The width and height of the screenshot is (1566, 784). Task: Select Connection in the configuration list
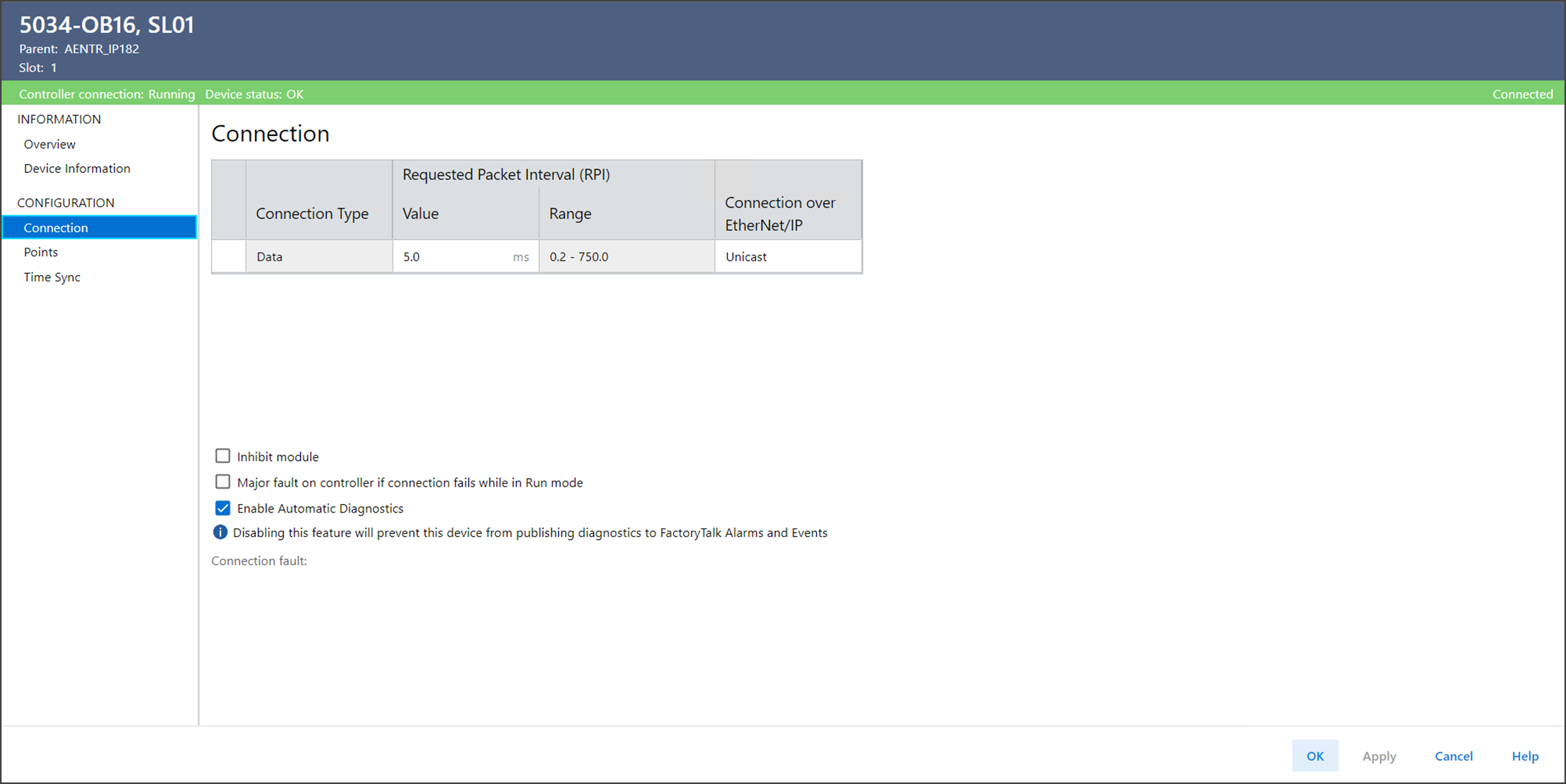tap(56, 227)
